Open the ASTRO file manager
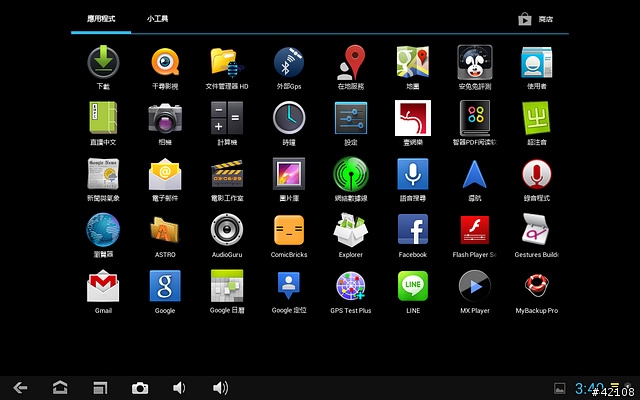The image size is (640, 400). click(x=165, y=230)
